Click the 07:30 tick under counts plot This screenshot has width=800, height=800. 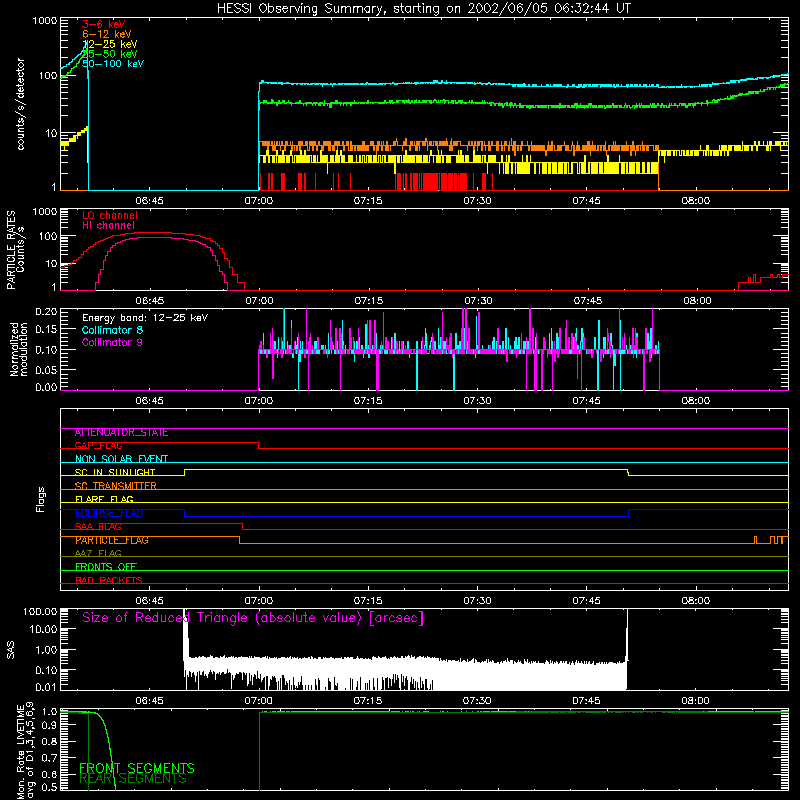click(477, 201)
